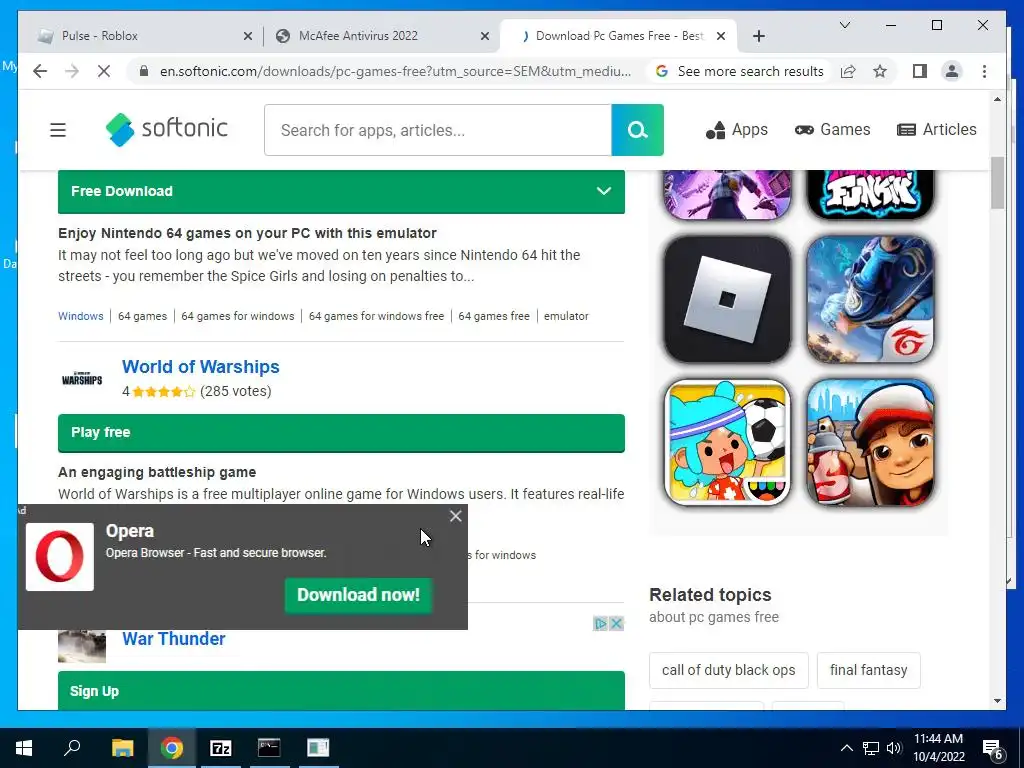Click the teal search magnifier button
Image resolution: width=1024 pixels, height=768 pixels.
(637, 130)
